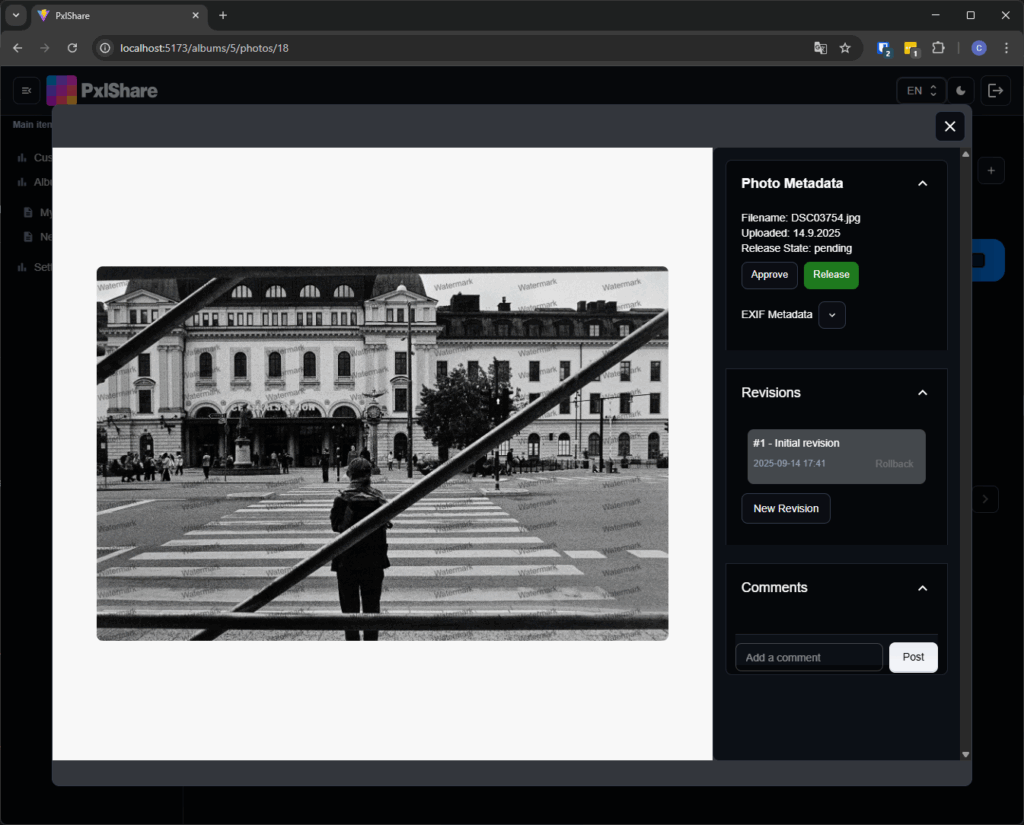
Task: Open the EN language selector
Action: [921, 91]
